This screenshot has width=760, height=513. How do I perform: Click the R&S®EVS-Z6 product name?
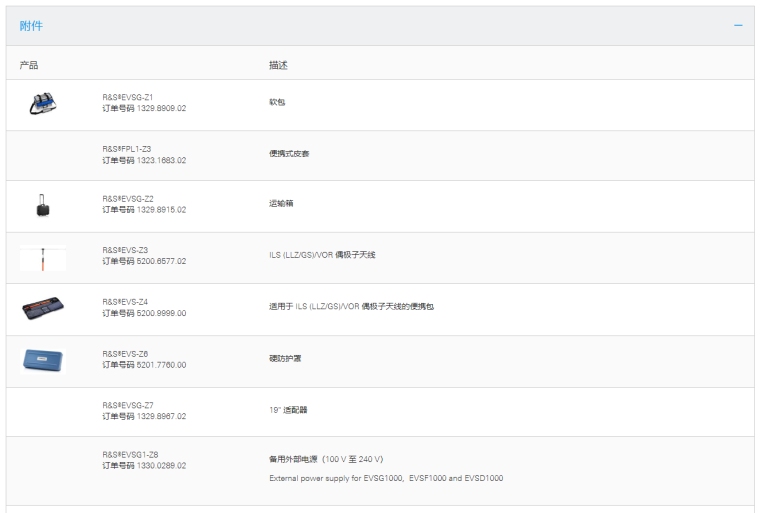coord(125,354)
